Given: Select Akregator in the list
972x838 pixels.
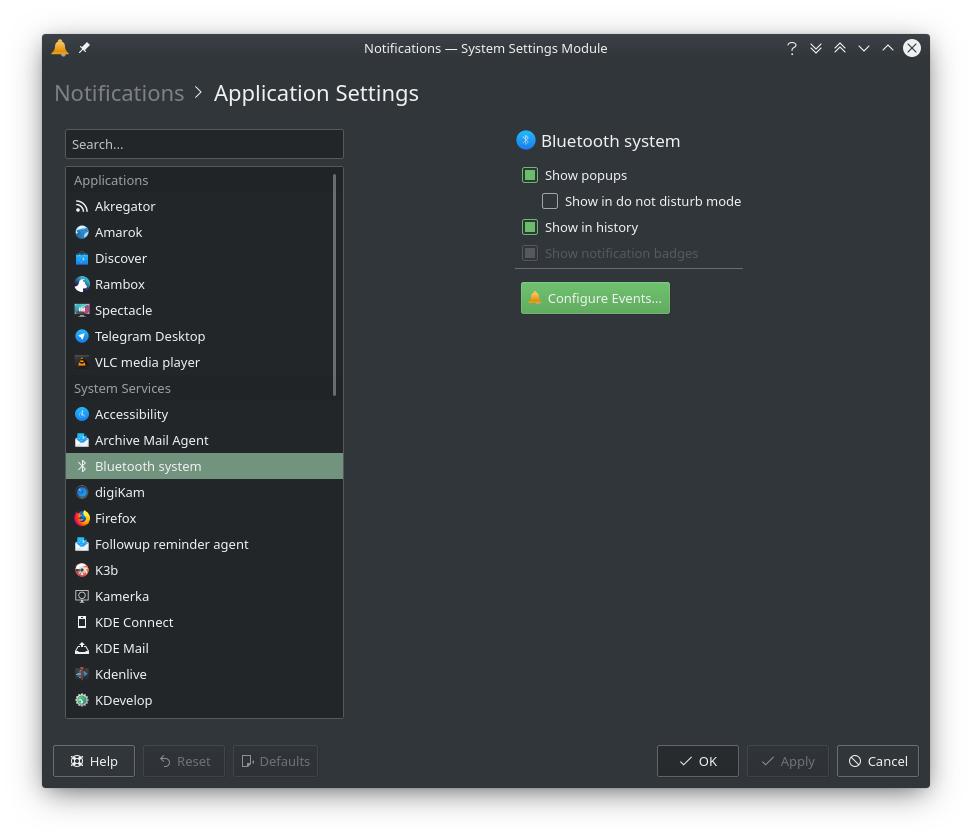Looking at the screenshot, I should (205, 206).
